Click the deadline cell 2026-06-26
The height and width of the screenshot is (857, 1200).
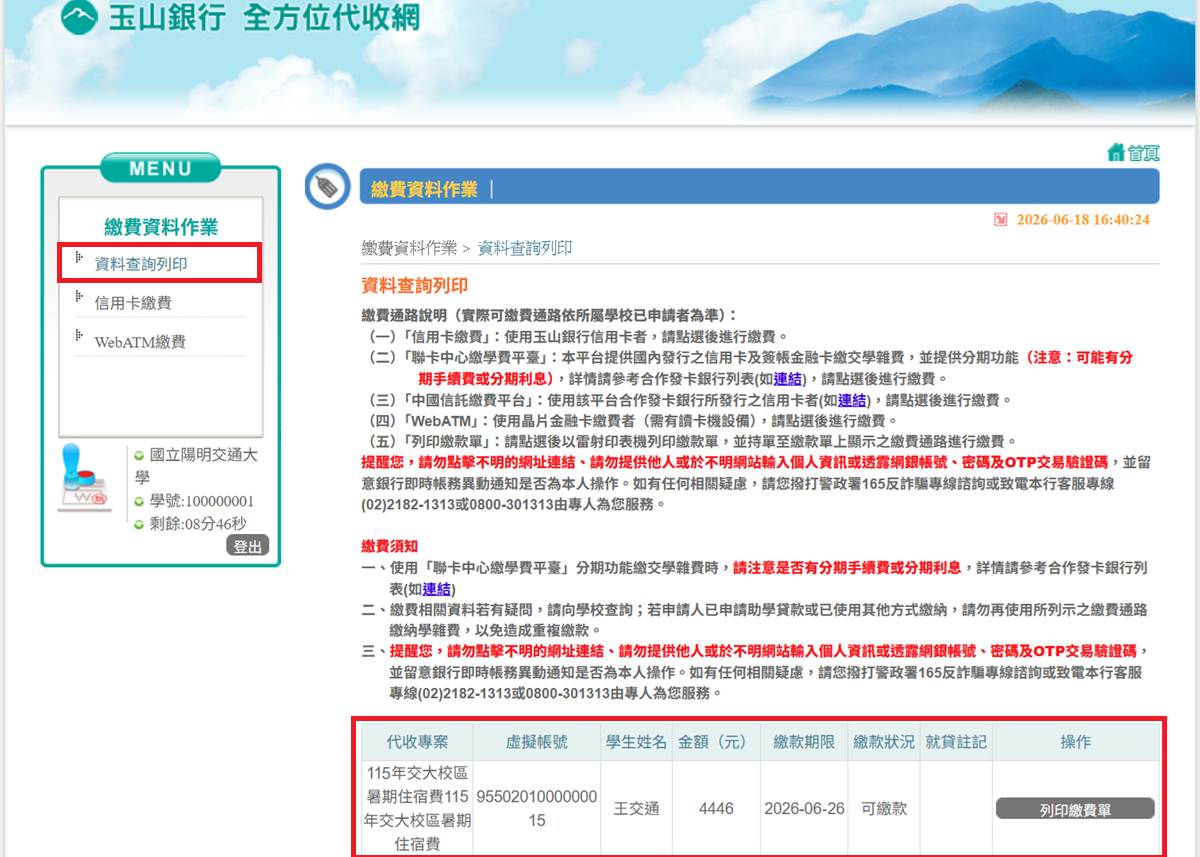click(804, 808)
